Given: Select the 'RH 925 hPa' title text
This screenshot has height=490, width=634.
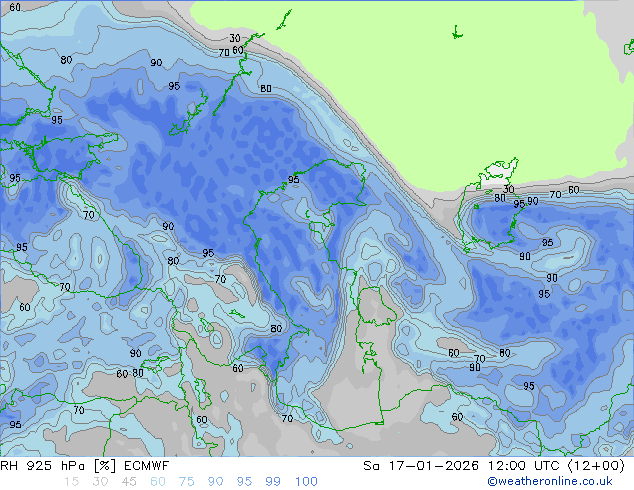Looking at the screenshot, I should pos(42,466).
